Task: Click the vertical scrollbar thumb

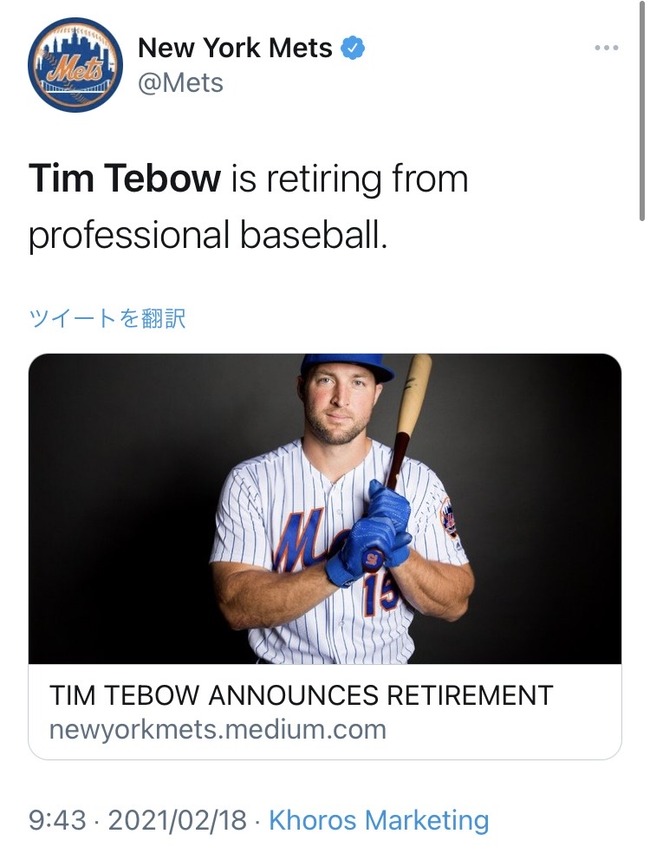Action: point(642,110)
